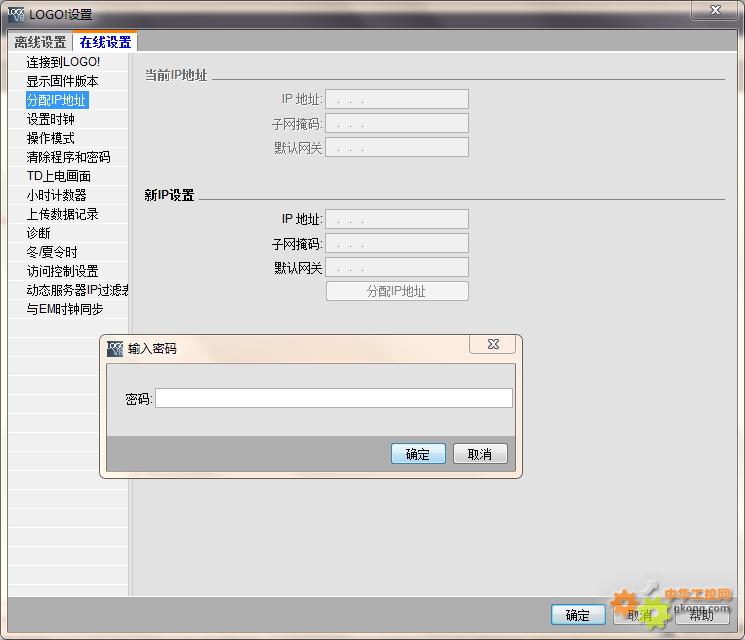The width and height of the screenshot is (745, 640).
Task: Select the TD上电画面 item
Action: pyautogui.click(x=58, y=176)
